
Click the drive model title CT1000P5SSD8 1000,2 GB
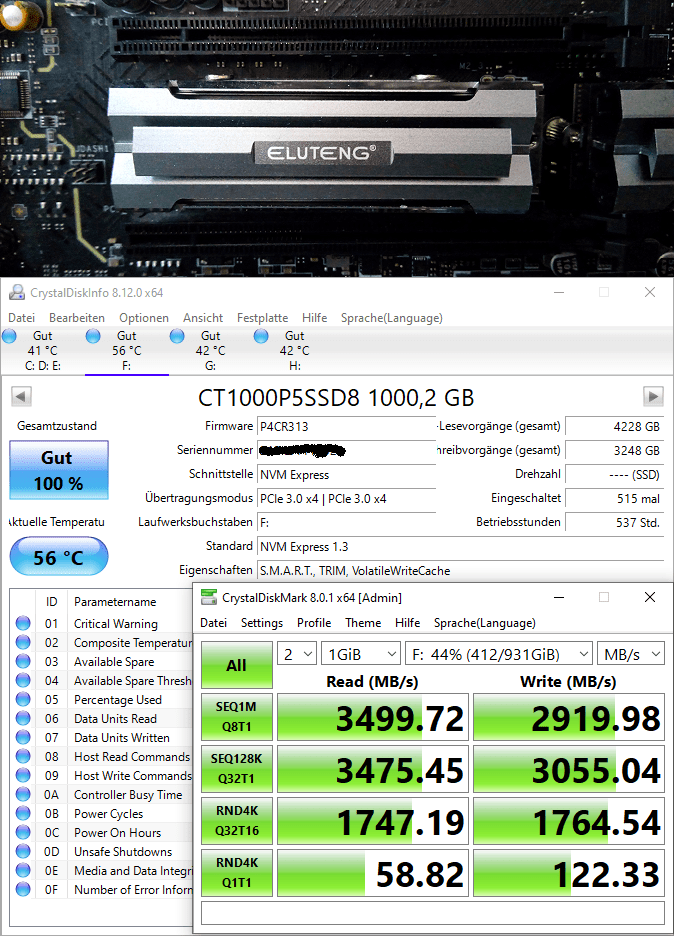point(336,398)
